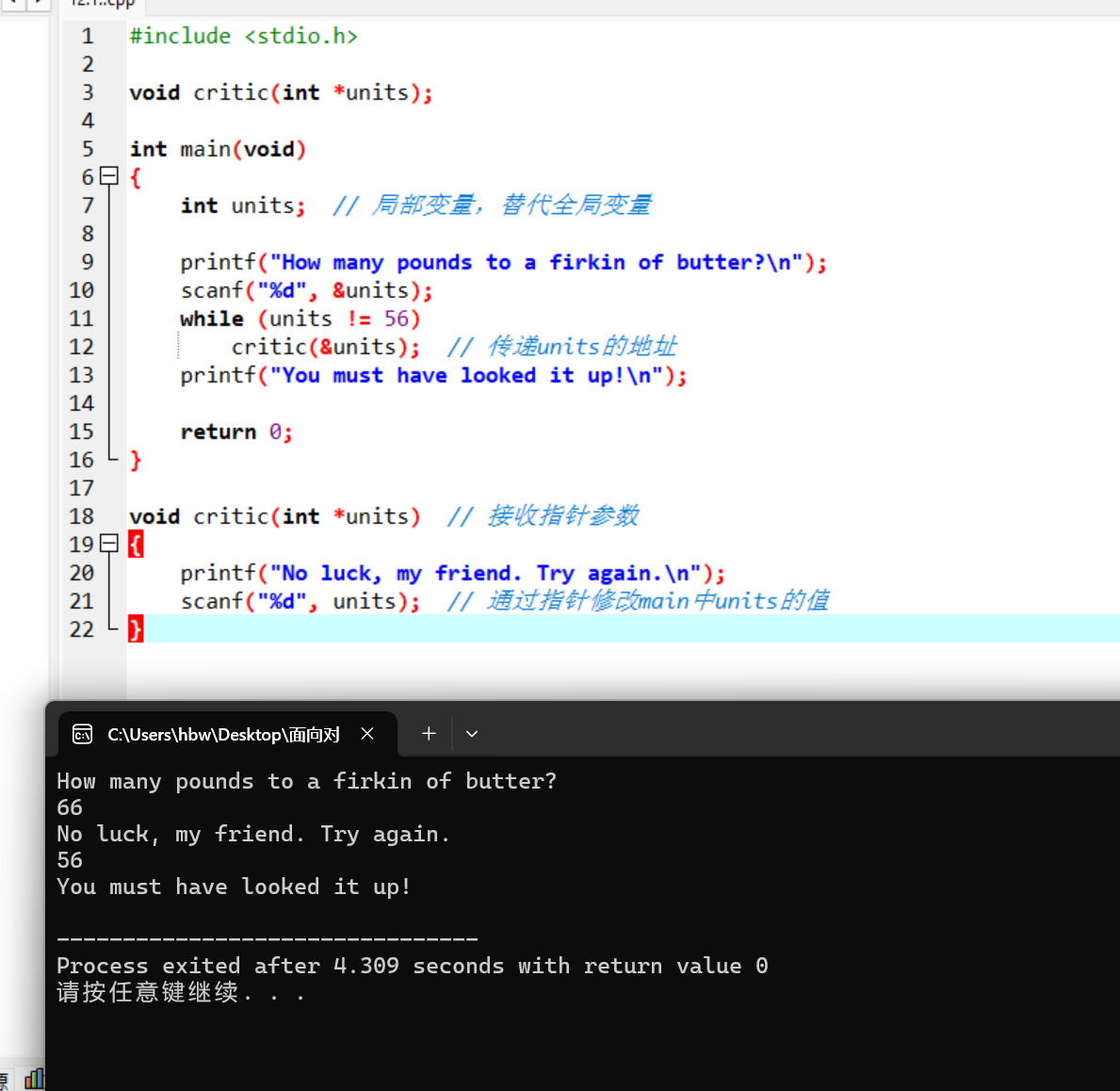This screenshot has height=1091, width=1120.
Task: Click the scanf with &units line
Action: point(306,291)
